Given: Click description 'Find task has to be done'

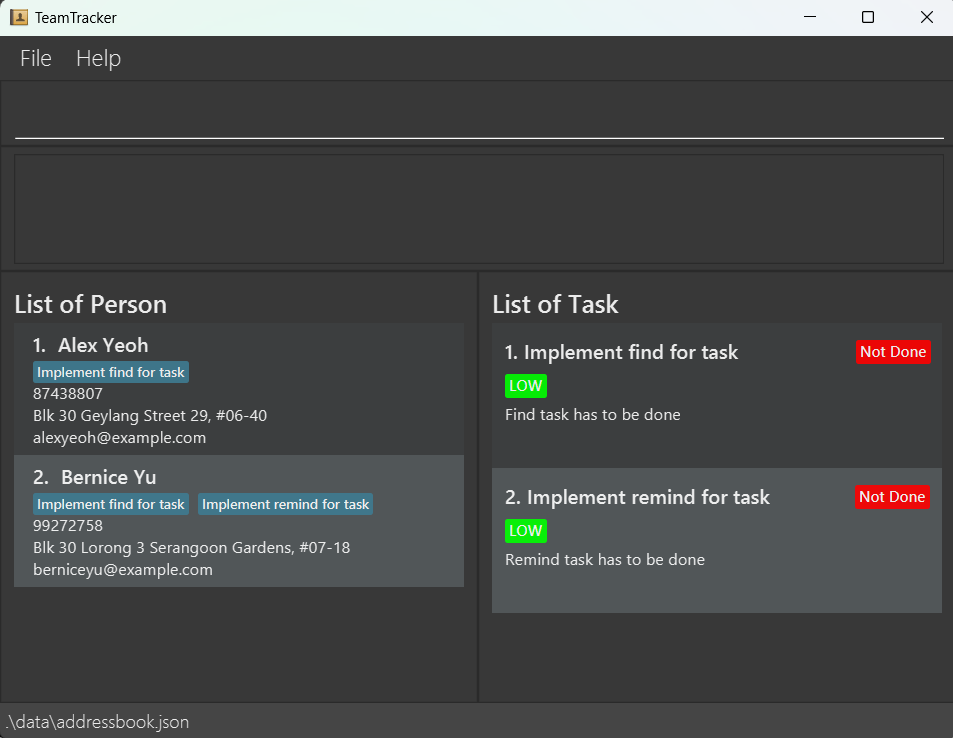Looking at the screenshot, I should click(x=593, y=415).
